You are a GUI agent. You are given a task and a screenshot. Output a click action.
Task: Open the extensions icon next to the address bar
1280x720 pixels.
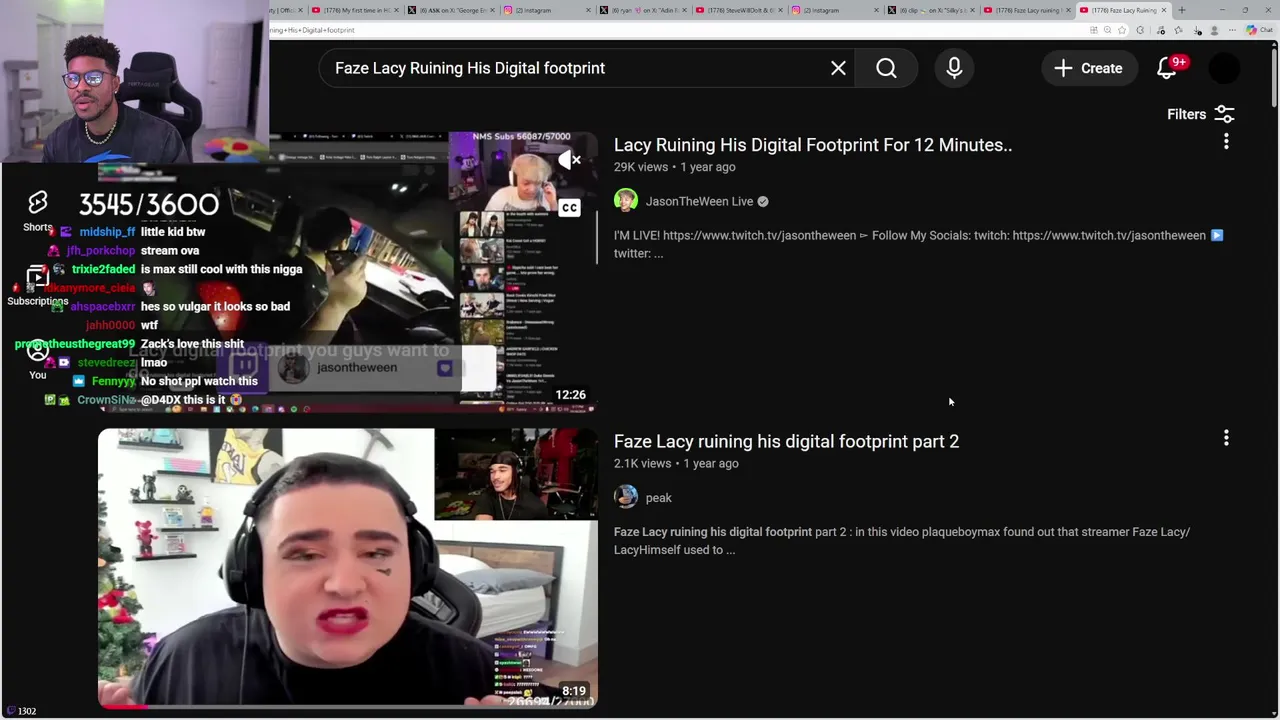(1140, 30)
